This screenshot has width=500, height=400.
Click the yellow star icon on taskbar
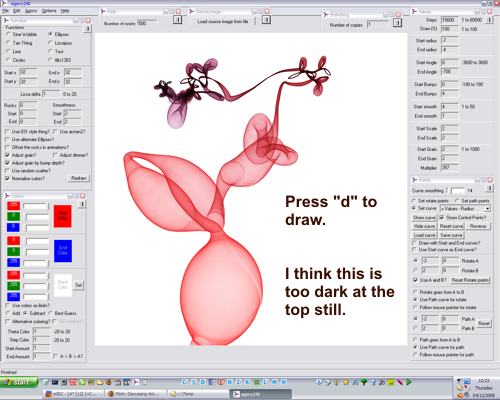[346, 382]
